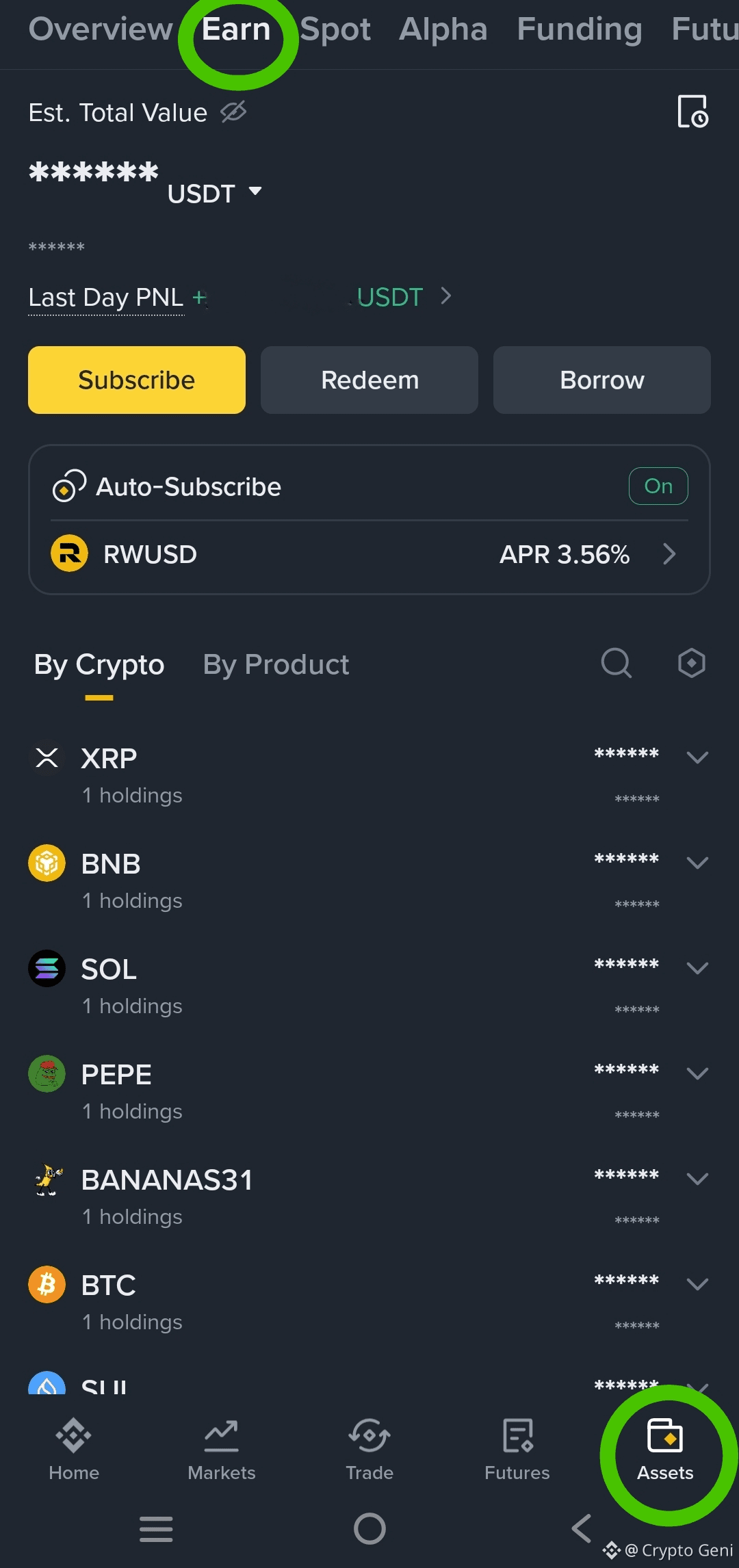Open the hexagon settings icon

(691, 663)
